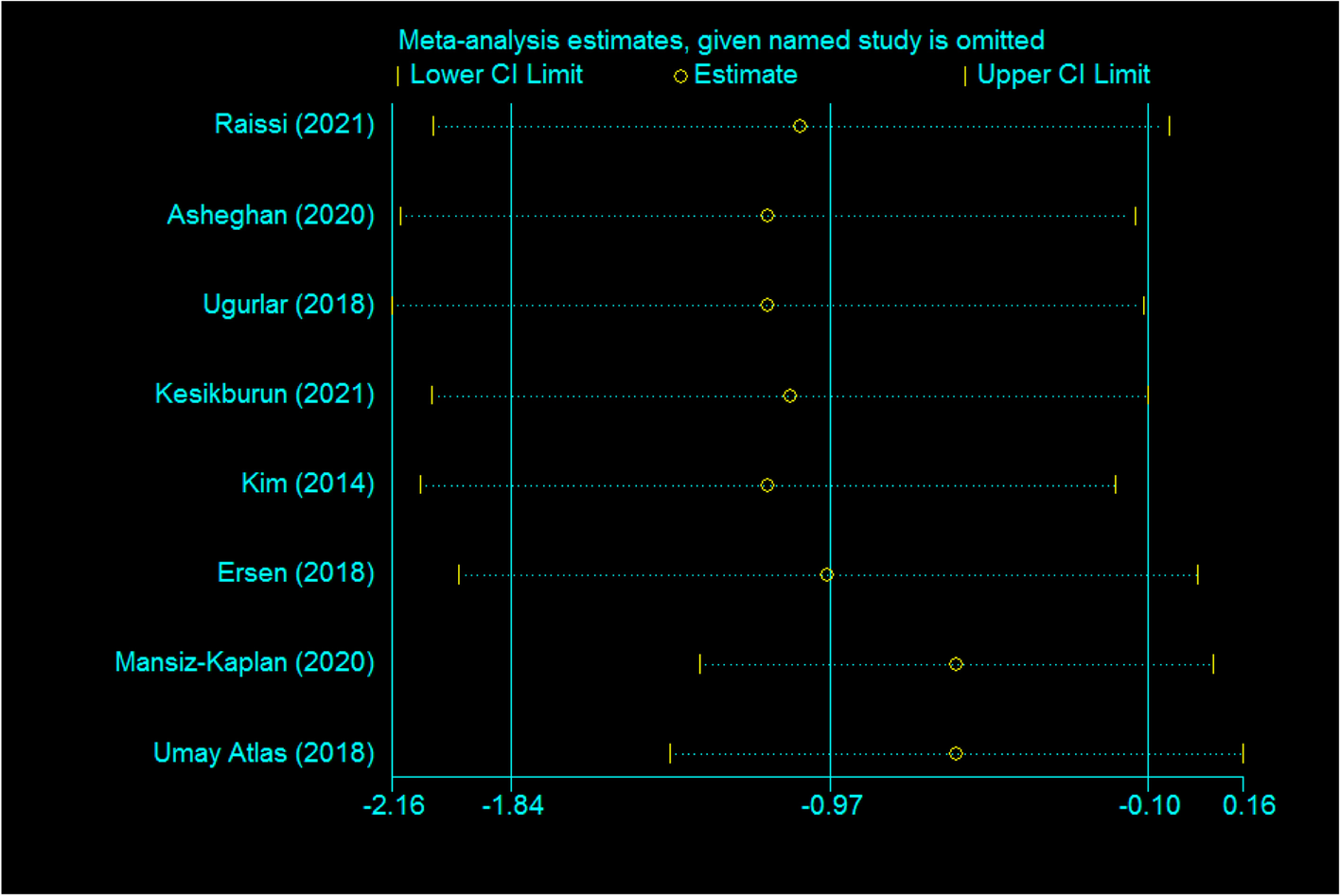Click the Raissi (2021) study label
This screenshot has height=896, width=1340.
[294, 124]
